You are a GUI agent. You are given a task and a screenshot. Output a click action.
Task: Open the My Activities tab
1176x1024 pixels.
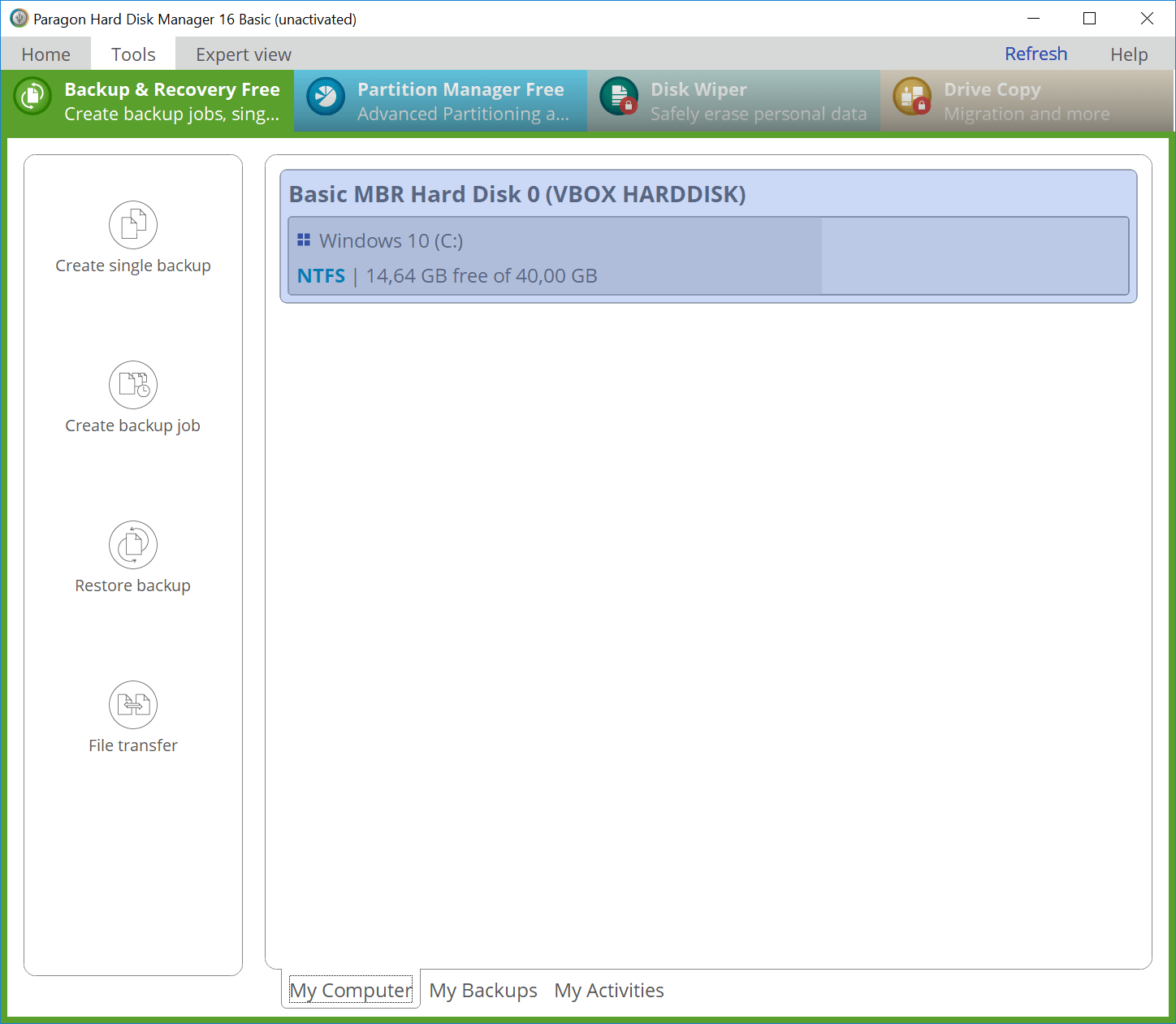coord(609,990)
